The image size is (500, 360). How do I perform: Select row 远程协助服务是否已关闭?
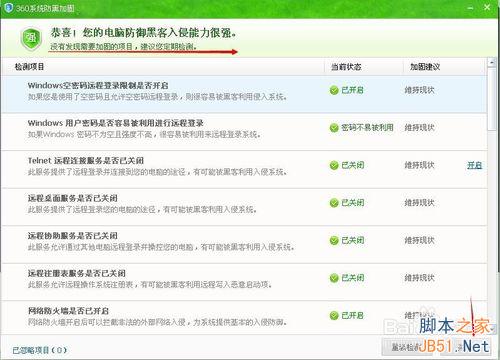pos(244,244)
